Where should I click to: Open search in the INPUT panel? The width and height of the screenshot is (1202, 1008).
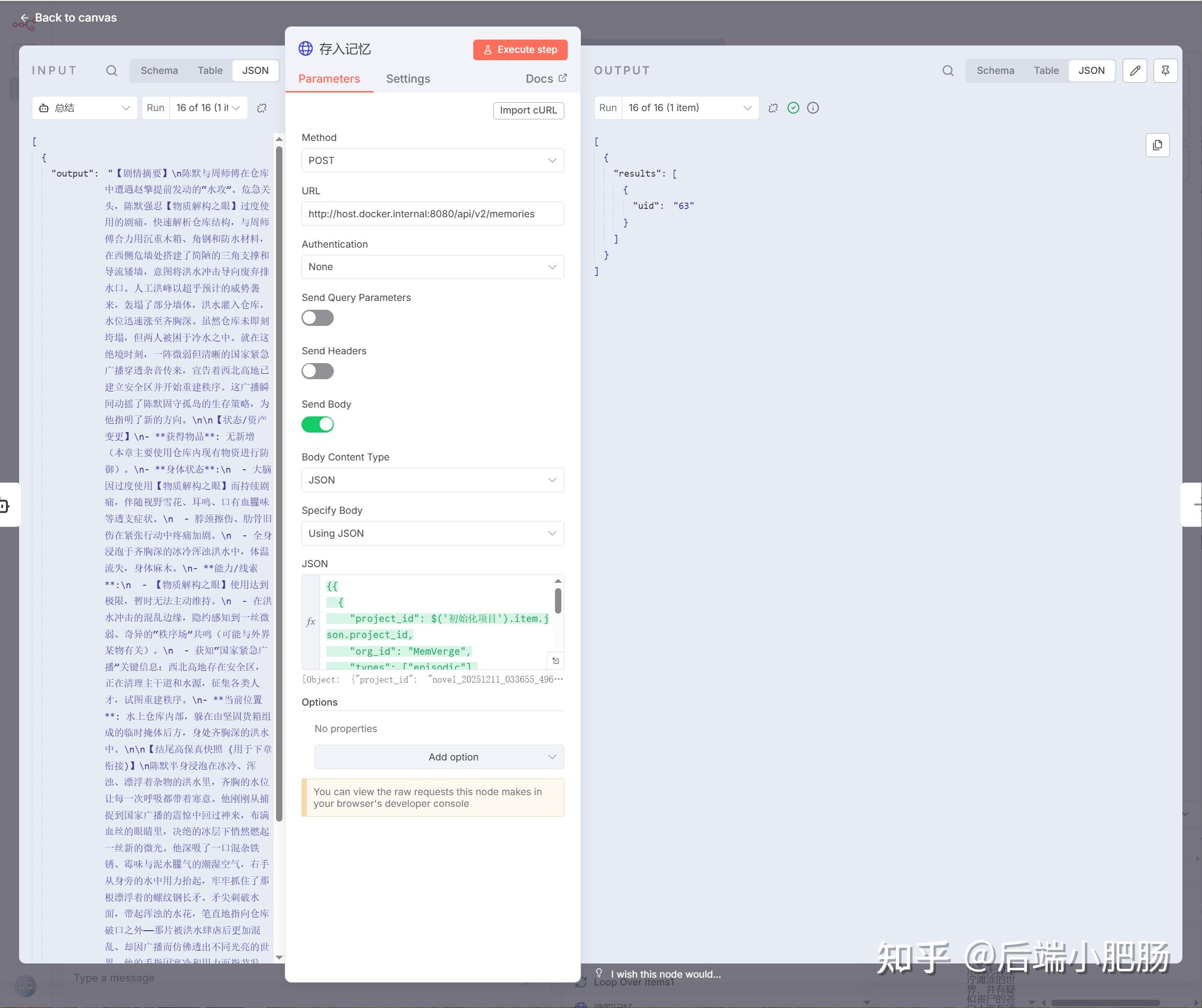112,70
